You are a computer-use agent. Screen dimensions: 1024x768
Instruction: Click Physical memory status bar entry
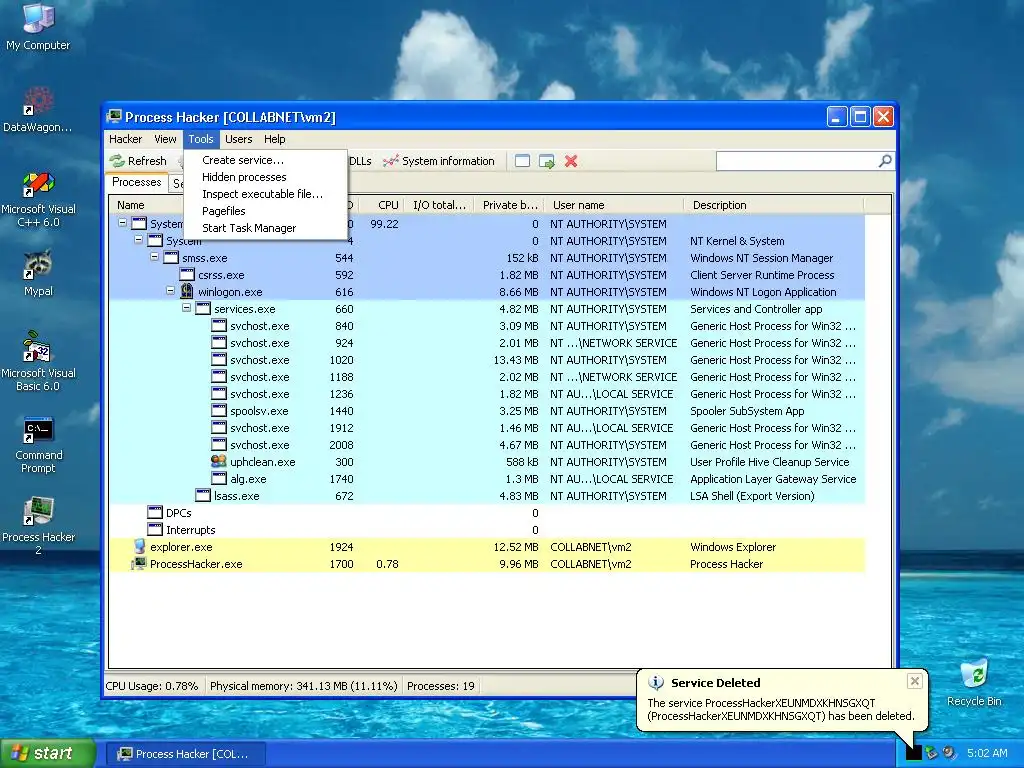[303, 686]
